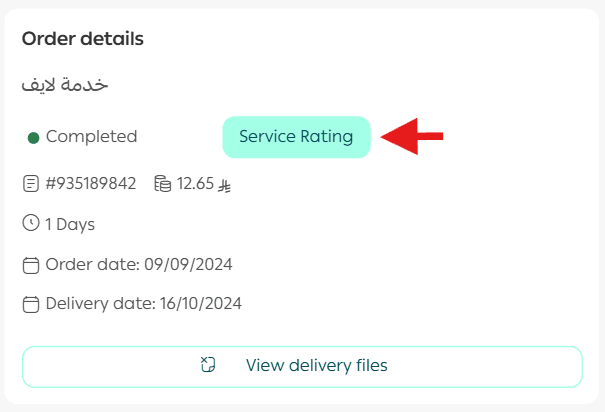The height and width of the screenshot is (412, 605).
Task: Click the Service Rating button
Action: tap(296, 137)
